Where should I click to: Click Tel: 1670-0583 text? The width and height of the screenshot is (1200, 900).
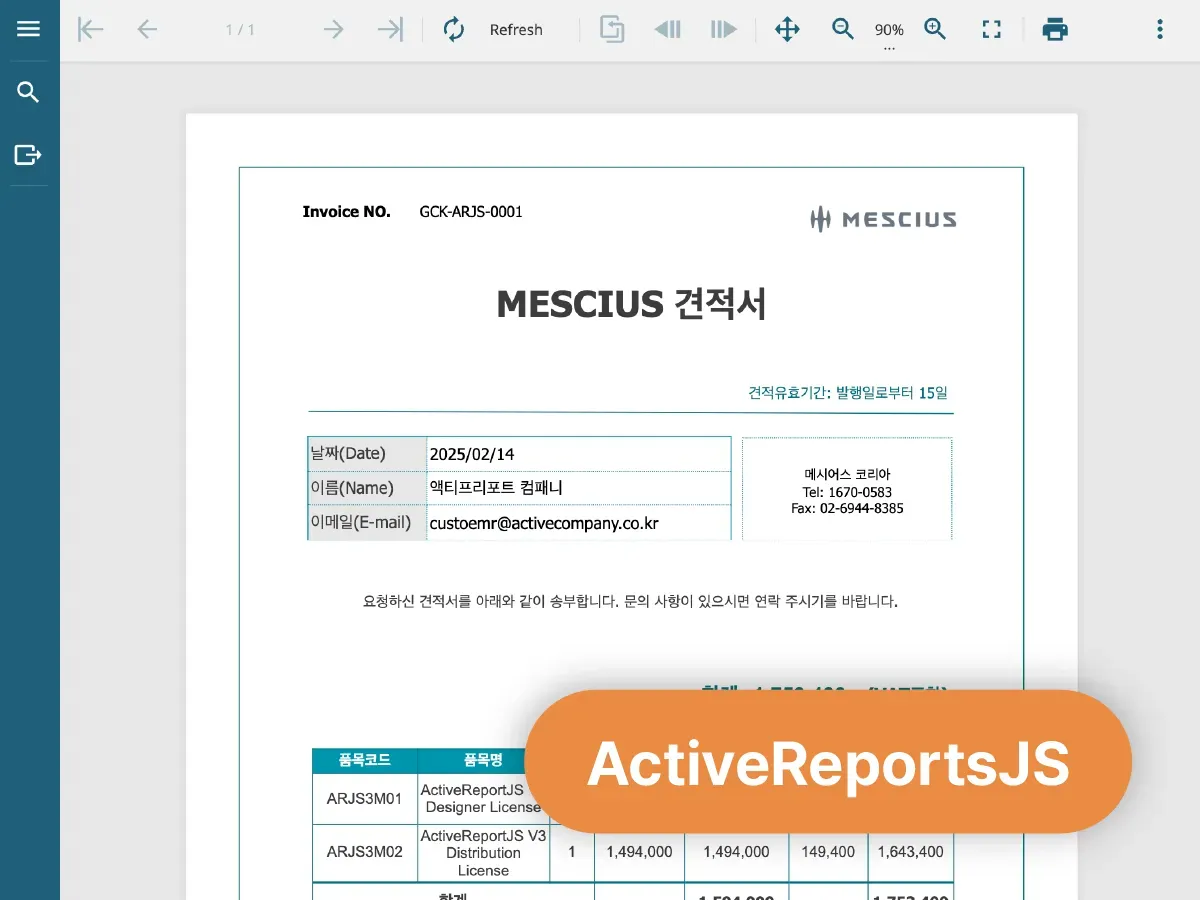click(847, 492)
